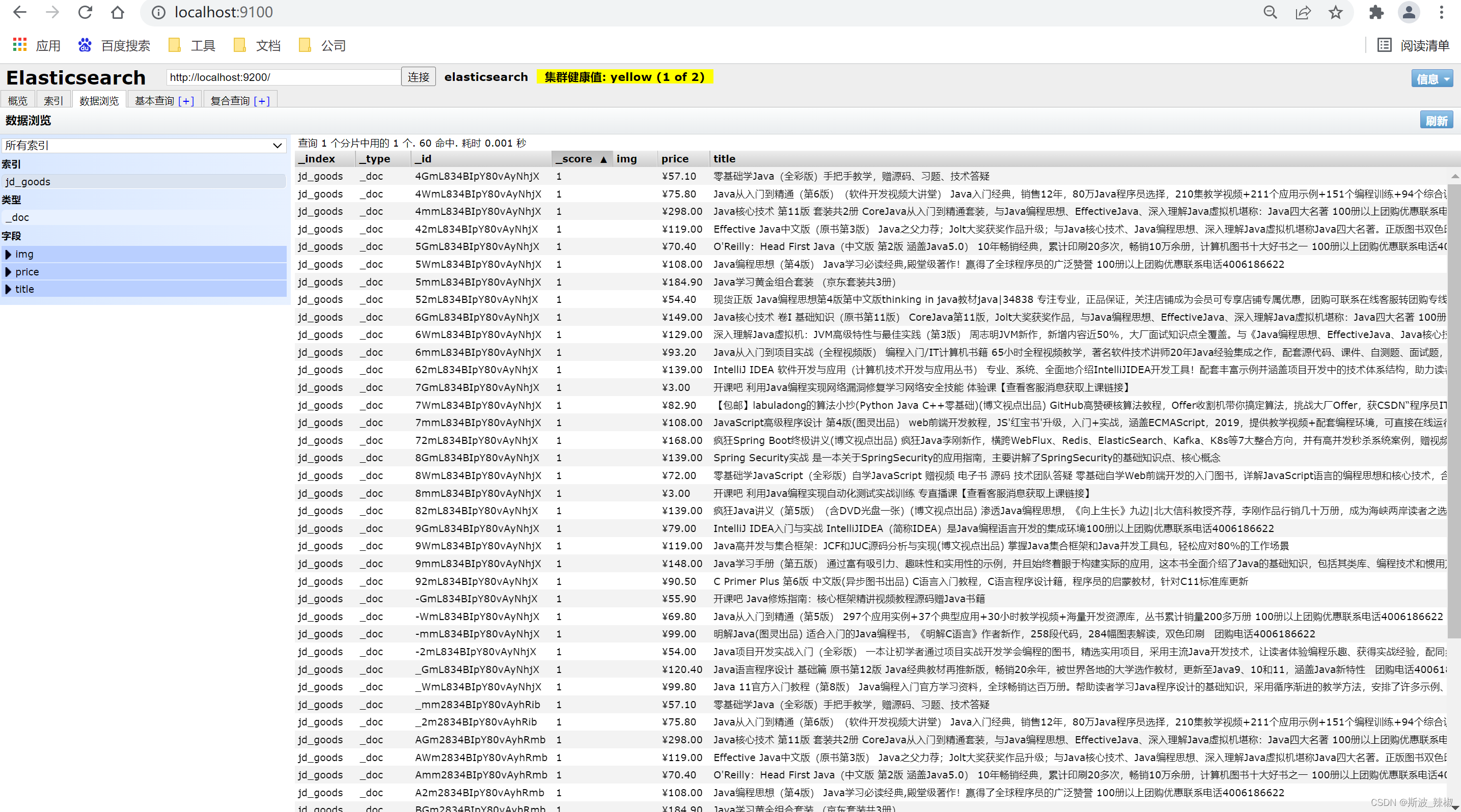Click the title of IntelliJ IDEA 软件开发与应用 row

tap(1080, 370)
